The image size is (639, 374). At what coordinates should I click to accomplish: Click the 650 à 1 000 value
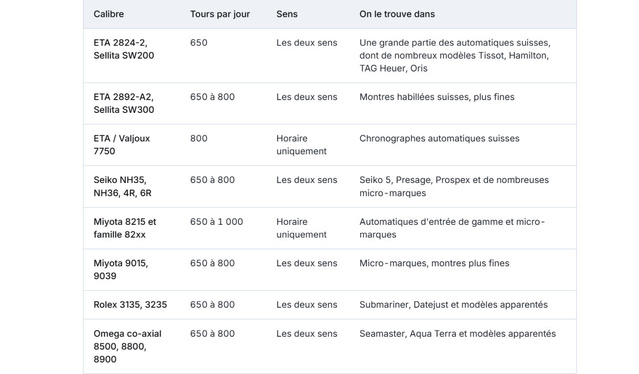[216, 222]
